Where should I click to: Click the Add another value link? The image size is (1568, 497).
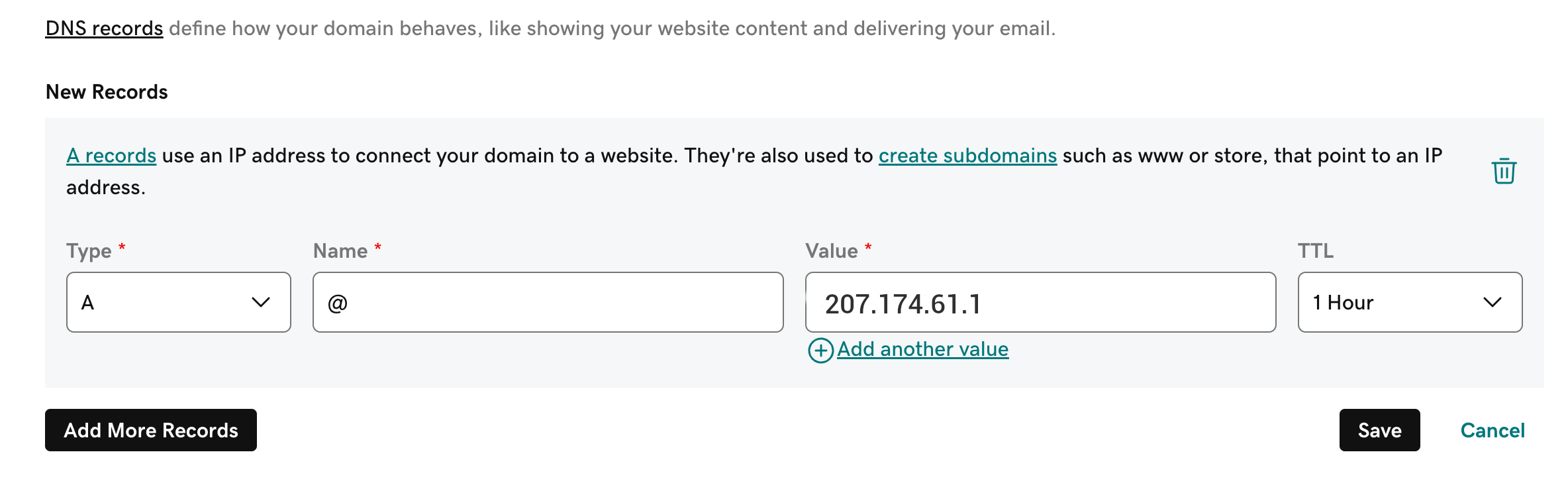coord(922,349)
